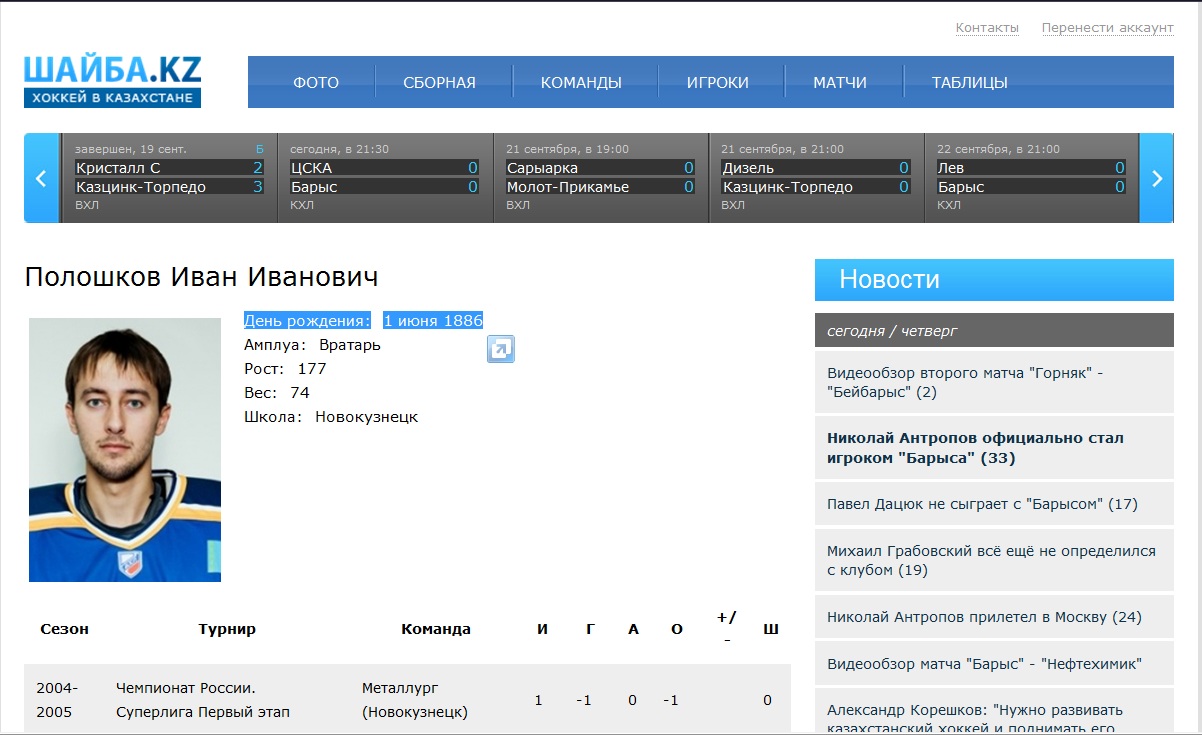Open the Сарыарка vs Молот-Прикамье match
Viewport: 1202px width, 735px height.
(600, 178)
